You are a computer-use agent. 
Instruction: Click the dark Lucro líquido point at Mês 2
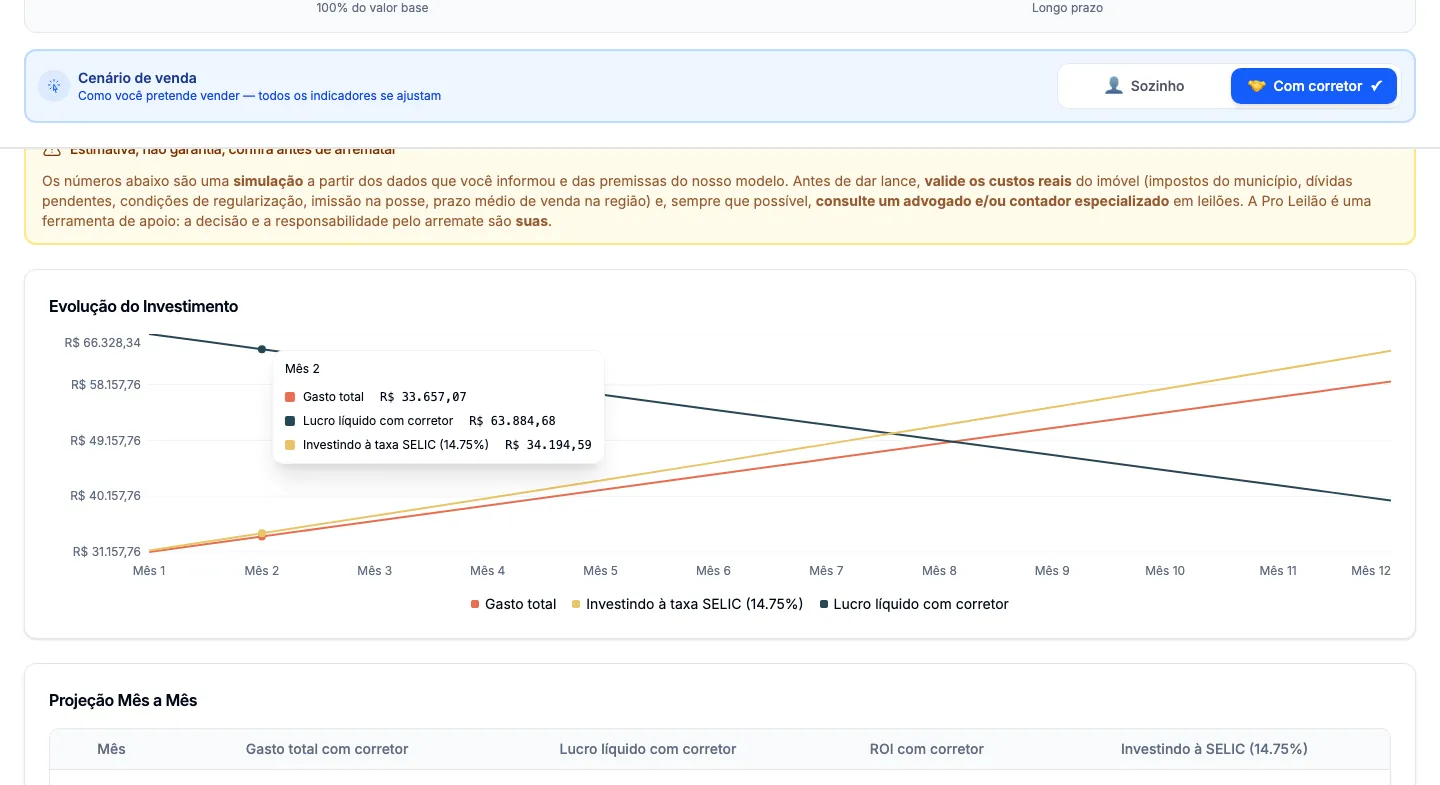pyautogui.click(x=262, y=349)
